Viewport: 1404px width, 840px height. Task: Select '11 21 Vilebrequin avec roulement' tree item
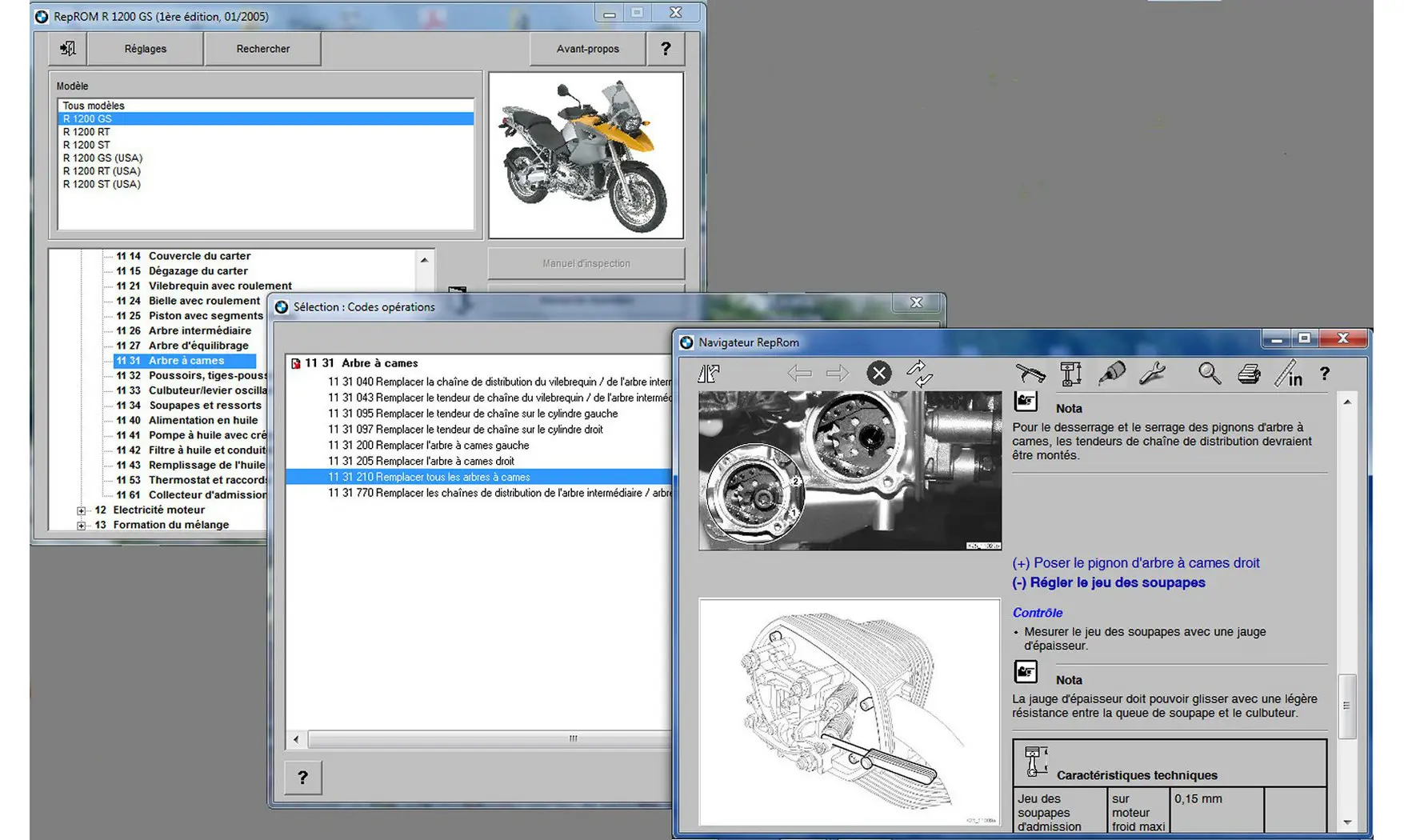click(204, 286)
